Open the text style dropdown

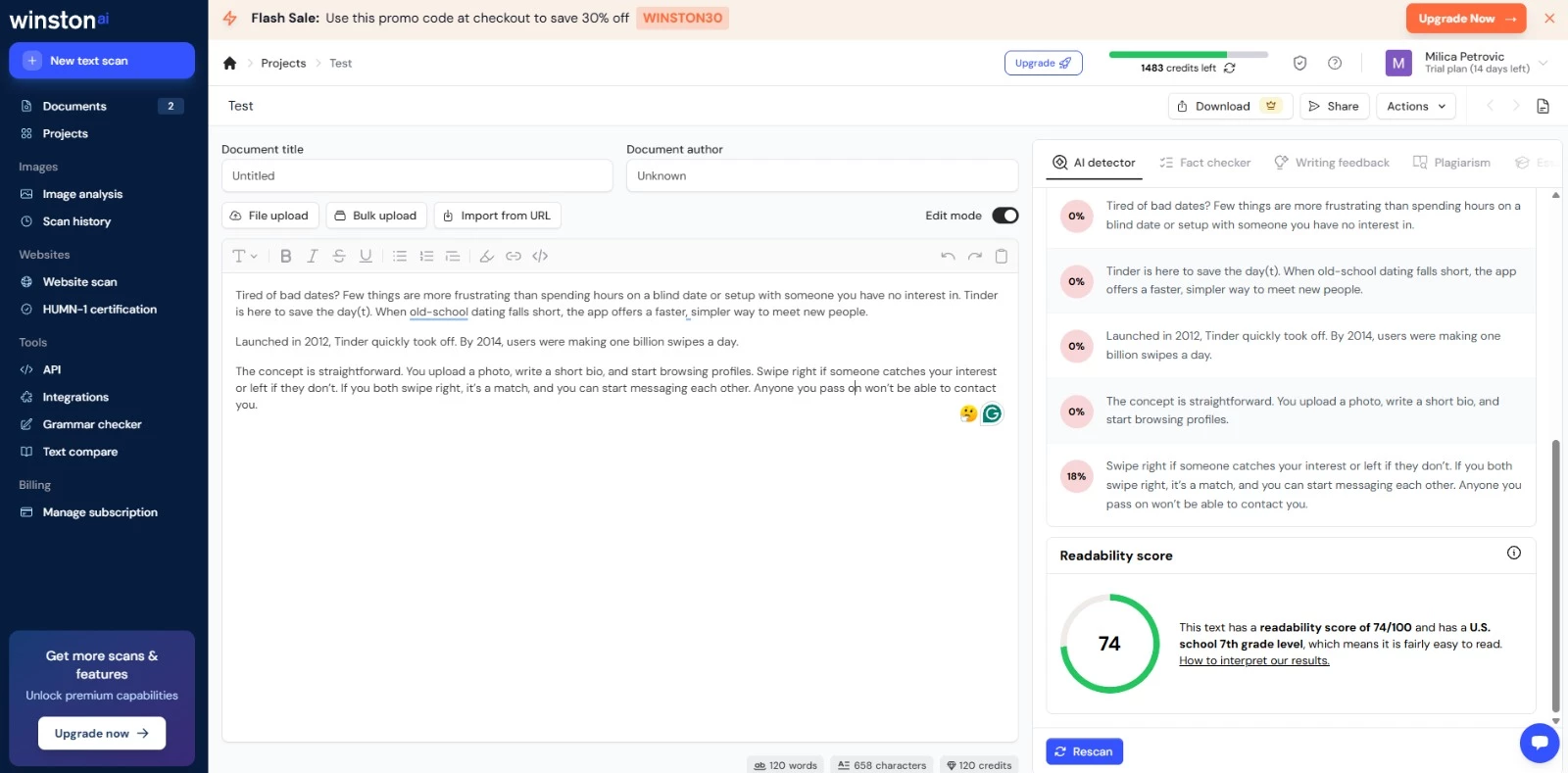pyautogui.click(x=244, y=256)
